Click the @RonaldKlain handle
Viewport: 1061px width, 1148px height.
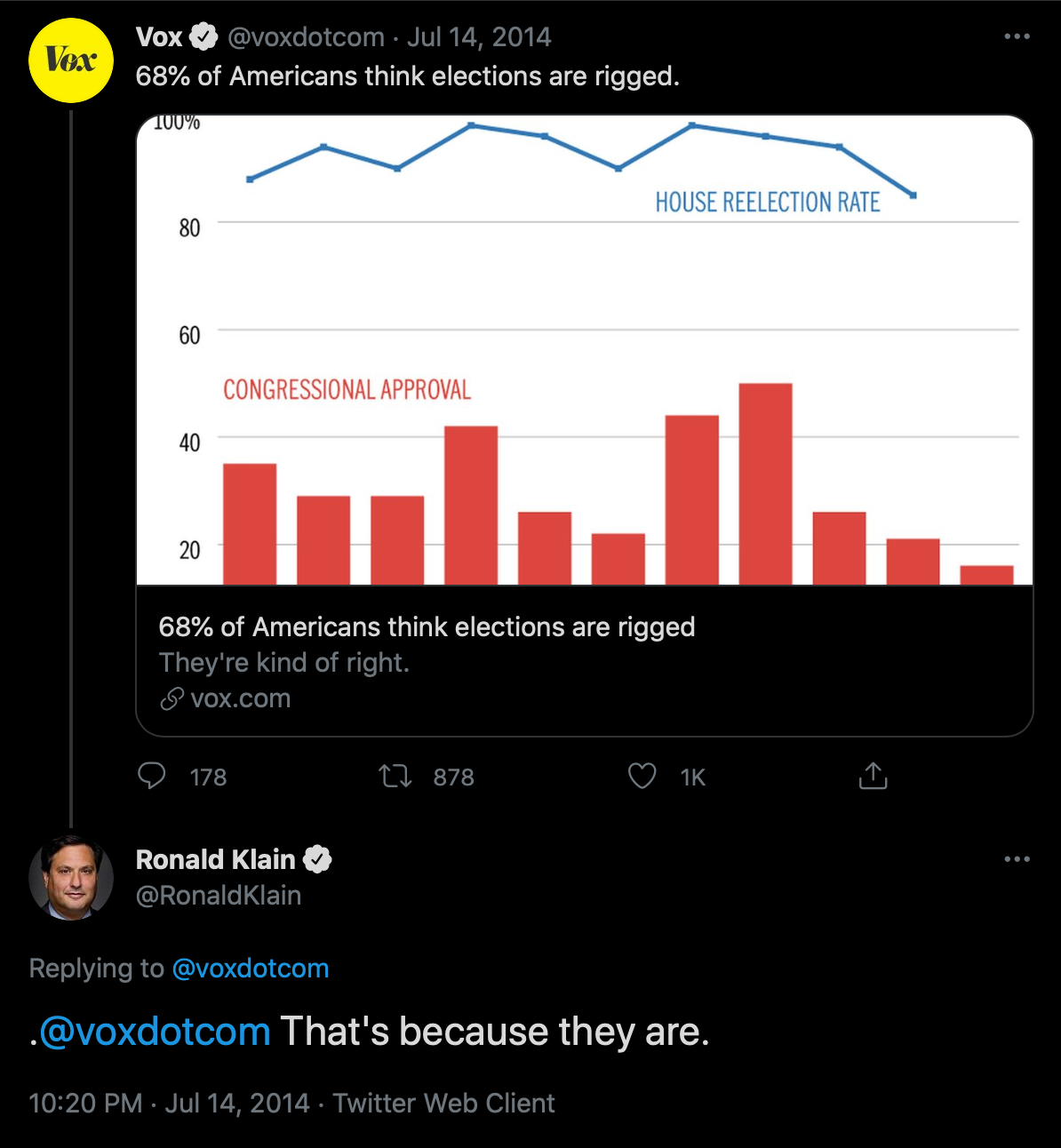pos(219,896)
